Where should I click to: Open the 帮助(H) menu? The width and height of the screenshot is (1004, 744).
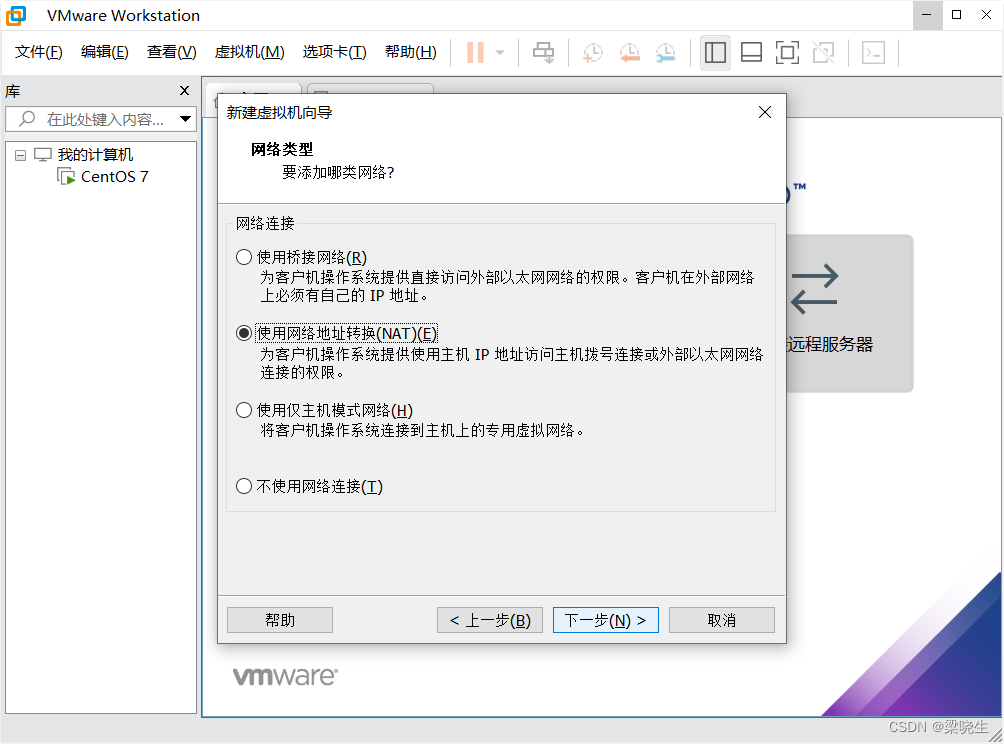(x=410, y=52)
